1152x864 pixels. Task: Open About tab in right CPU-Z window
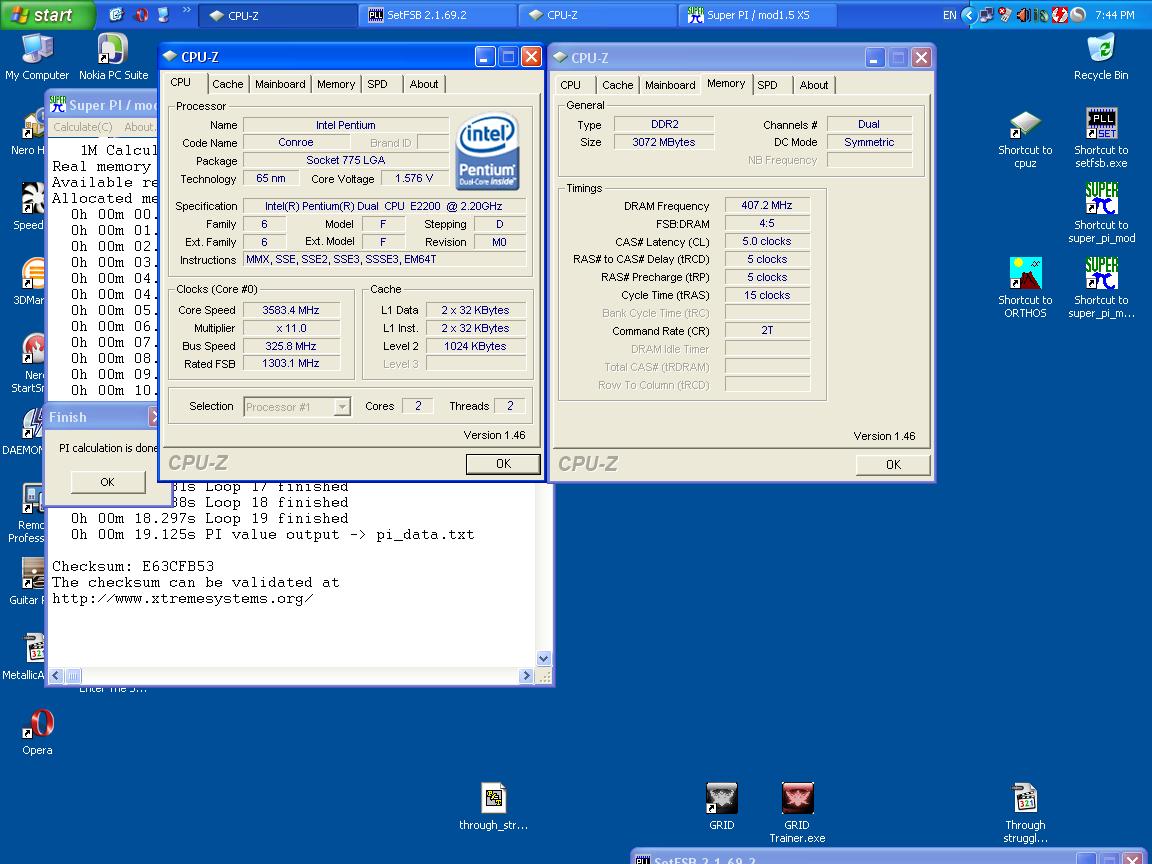point(814,85)
